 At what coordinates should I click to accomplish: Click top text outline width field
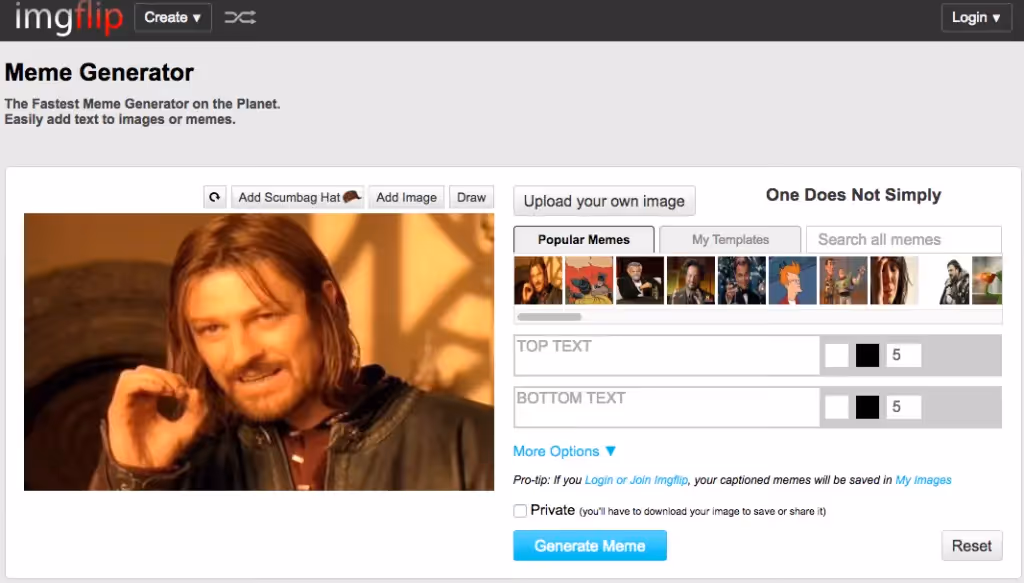pyautogui.click(x=904, y=355)
